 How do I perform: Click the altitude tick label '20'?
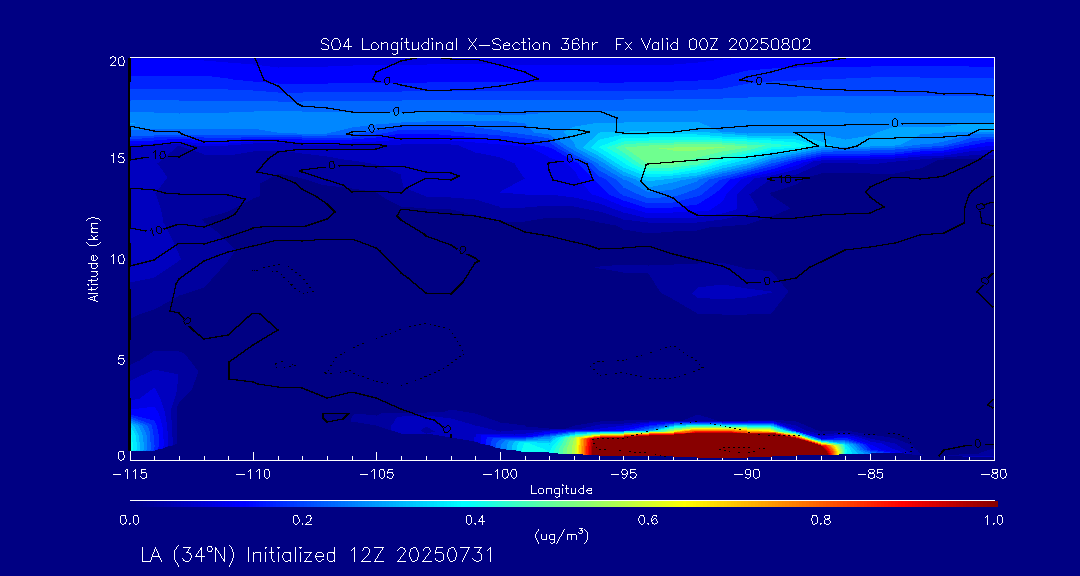(x=117, y=61)
